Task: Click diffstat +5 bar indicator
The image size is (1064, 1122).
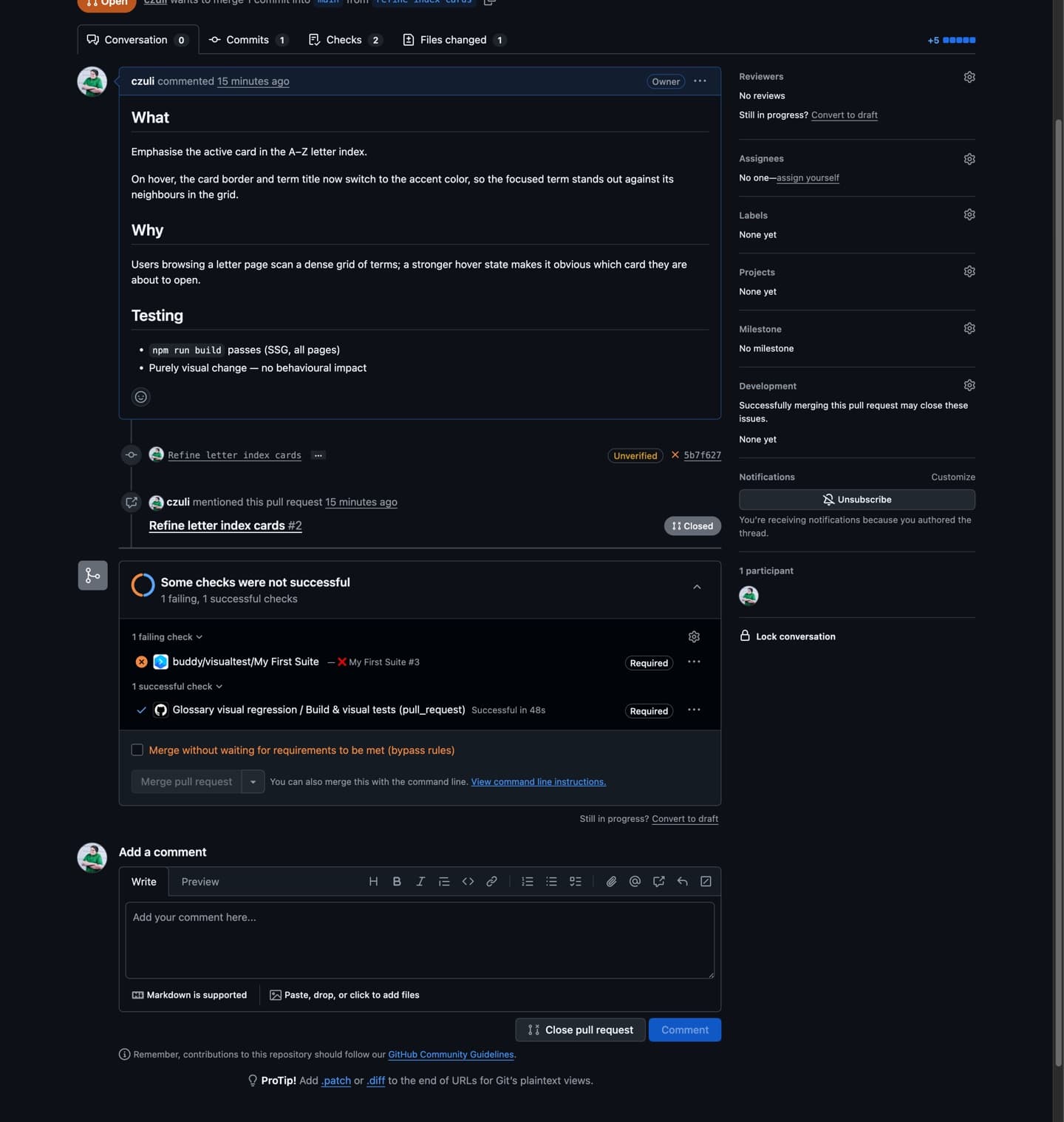Action: tap(952, 40)
